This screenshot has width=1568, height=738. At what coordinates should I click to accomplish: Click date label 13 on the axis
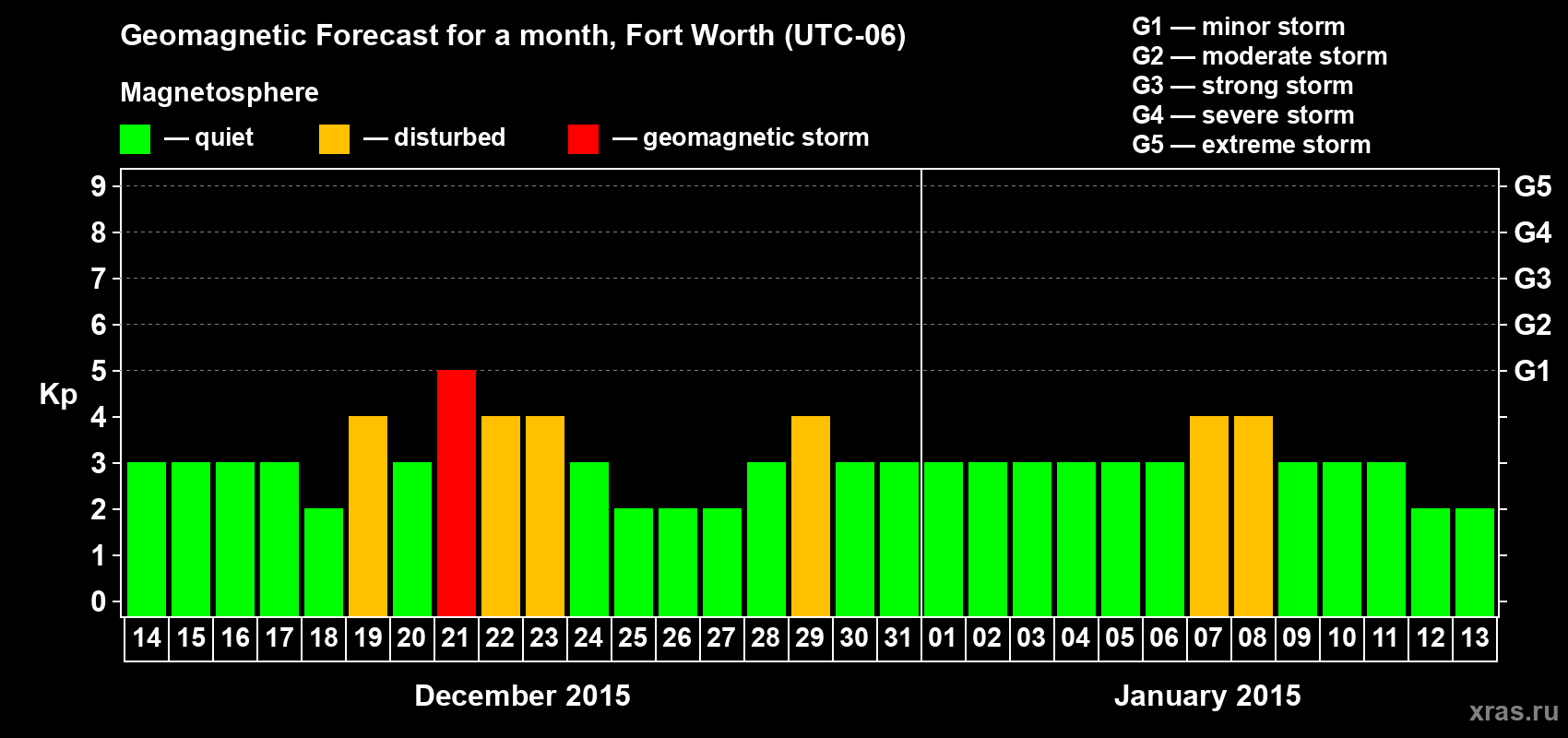[1475, 637]
